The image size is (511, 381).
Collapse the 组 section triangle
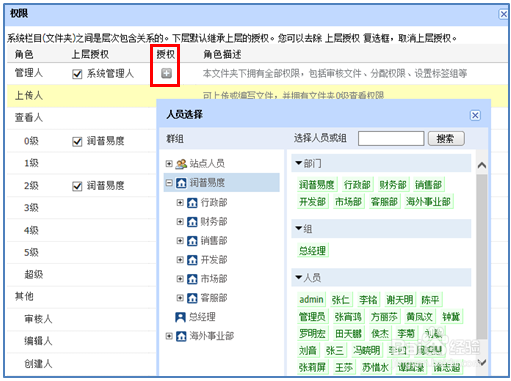299,228
